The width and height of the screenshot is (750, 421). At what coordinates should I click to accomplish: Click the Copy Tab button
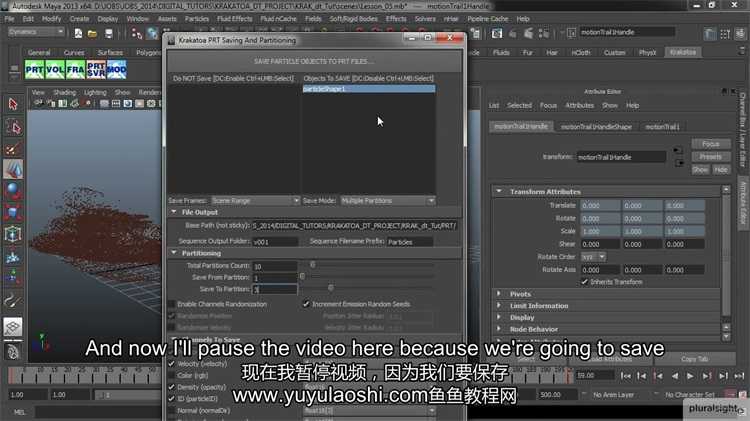coord(694,359)
